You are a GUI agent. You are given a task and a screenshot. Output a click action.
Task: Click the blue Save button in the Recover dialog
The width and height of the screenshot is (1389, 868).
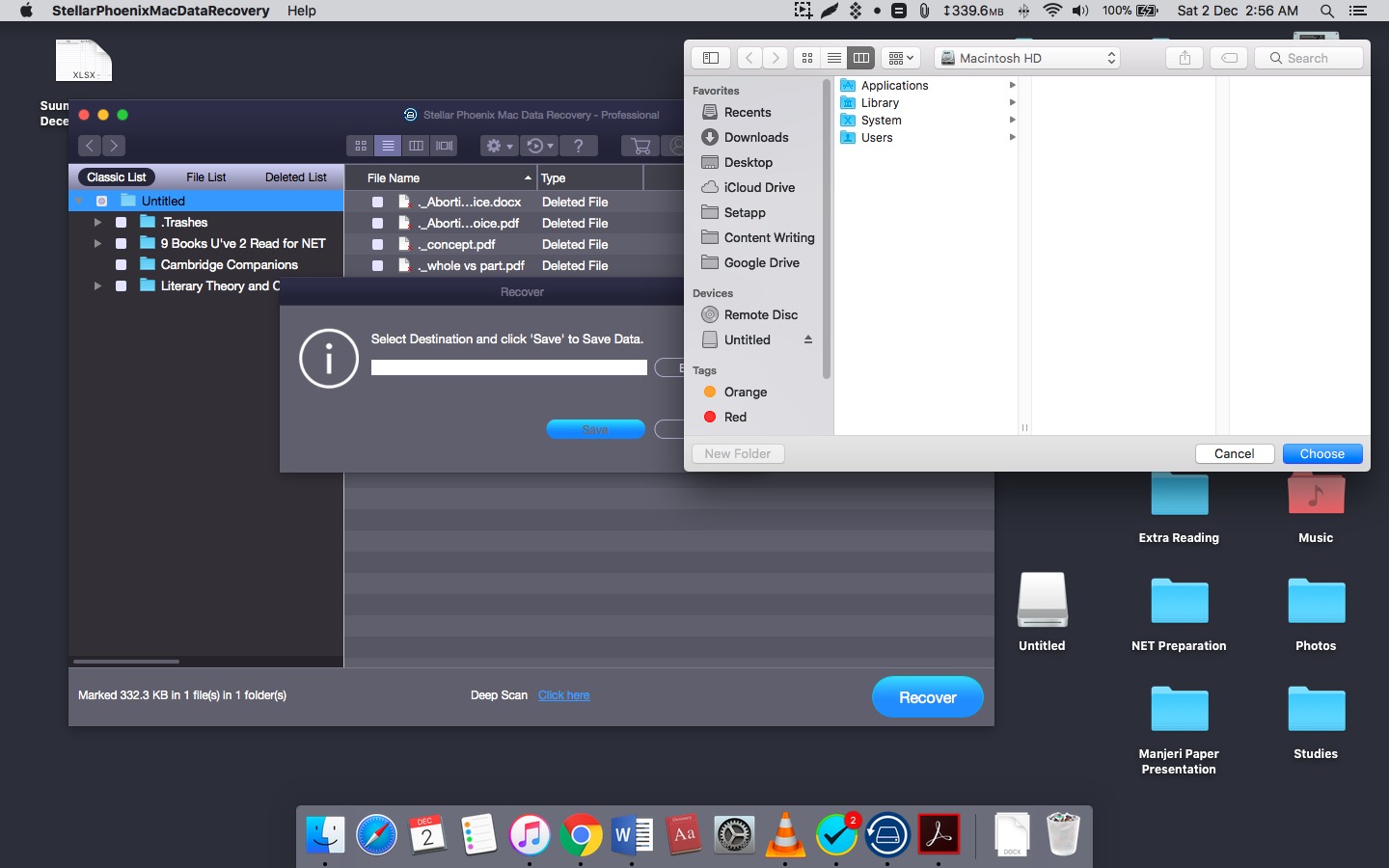(x=595, y=429)
